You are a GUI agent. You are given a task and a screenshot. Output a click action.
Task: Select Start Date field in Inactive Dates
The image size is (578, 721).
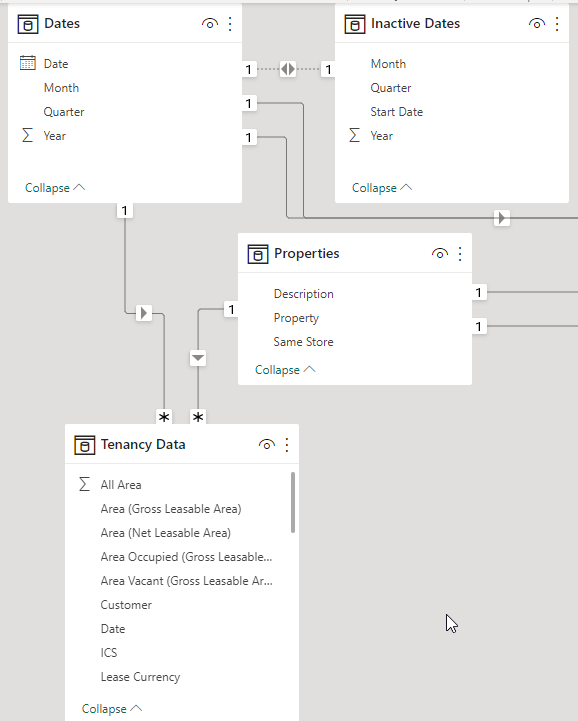pos(396,112)
